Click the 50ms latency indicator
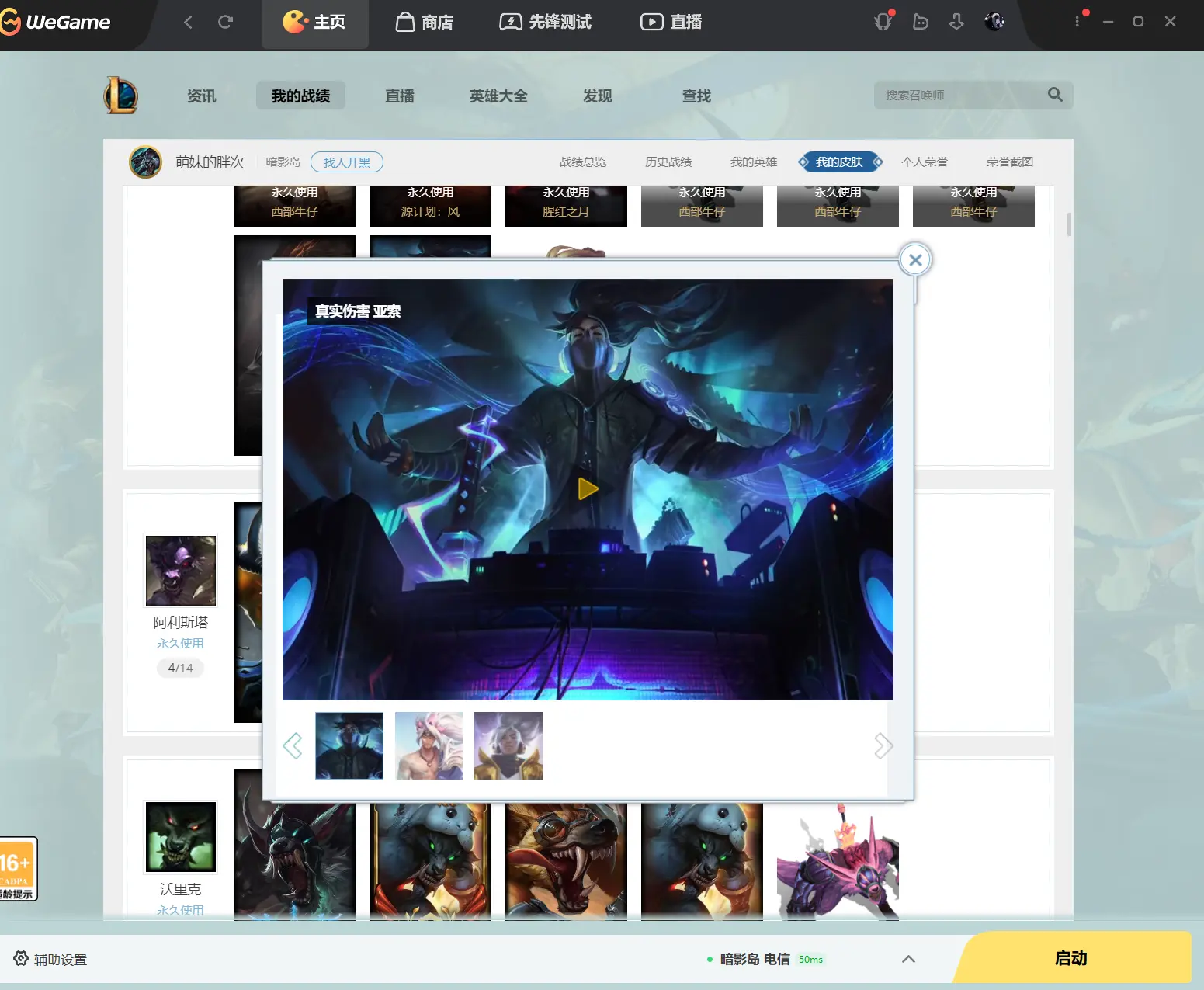 pos(810,960)
